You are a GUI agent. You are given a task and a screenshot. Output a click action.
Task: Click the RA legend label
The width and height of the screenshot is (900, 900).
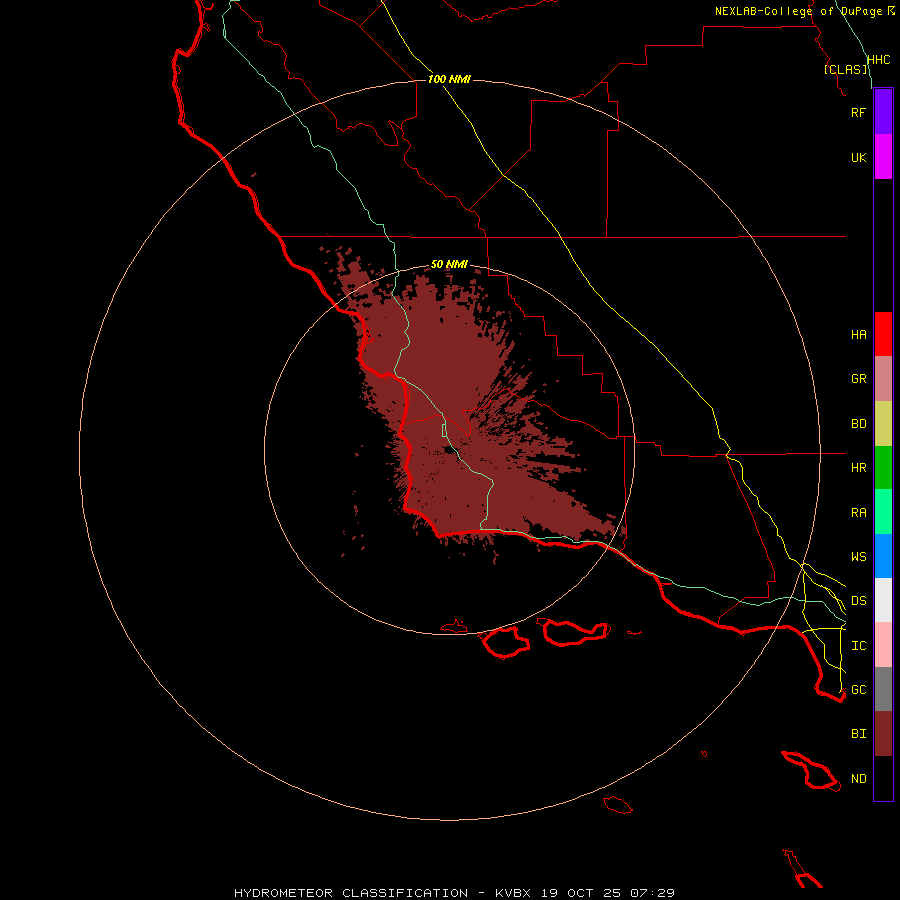tap(858, 513)
